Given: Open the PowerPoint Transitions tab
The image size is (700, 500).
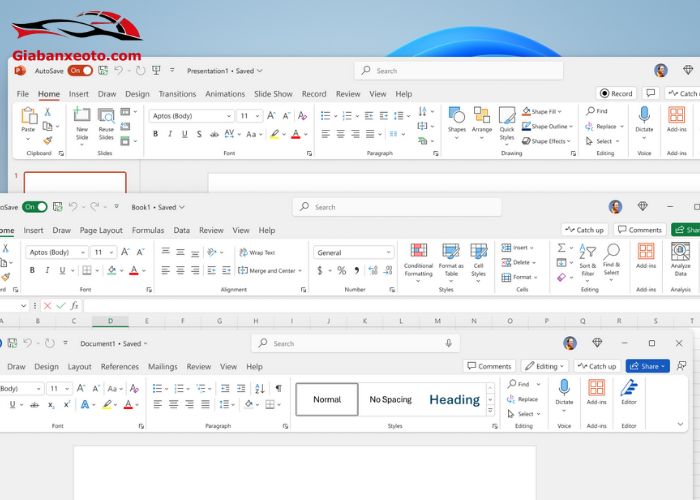Looking at the screenshot, I should 177,94.
